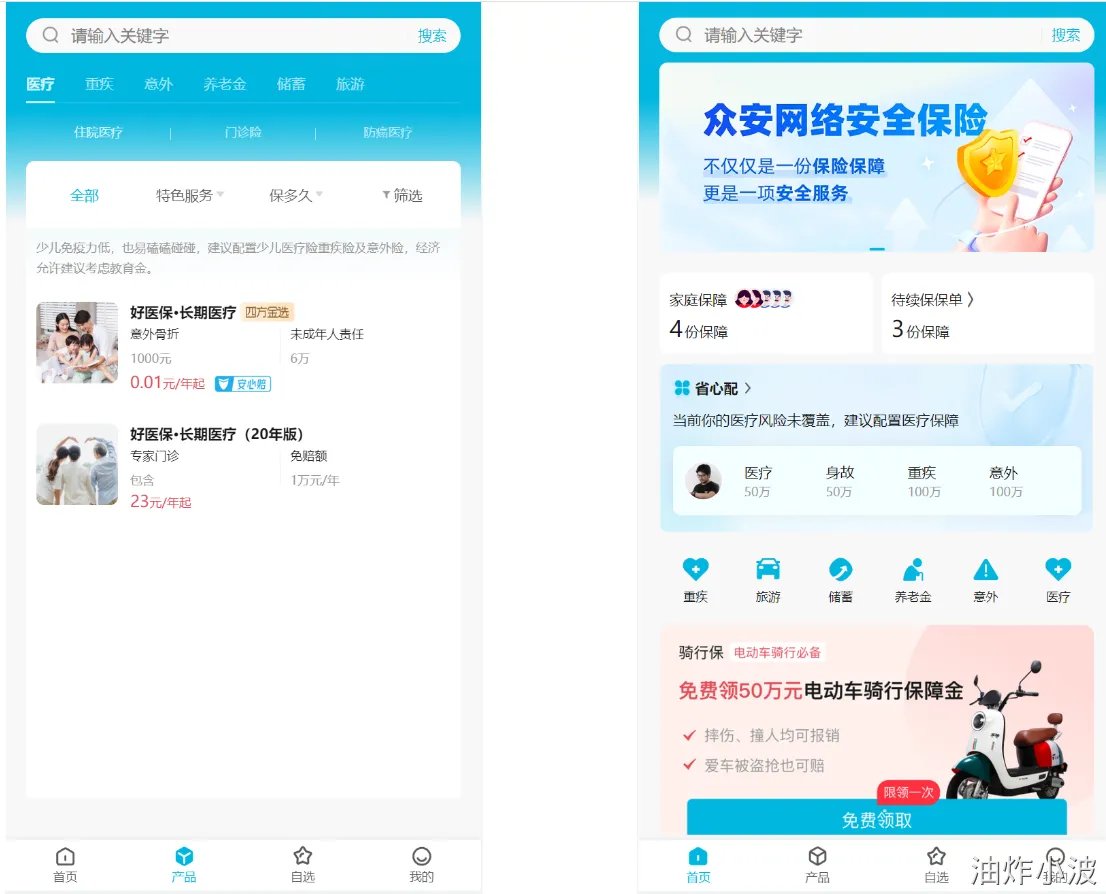Open 重疾 heart icon in category row
This screenshot has height=894, width=1106.
coord(695,569)
